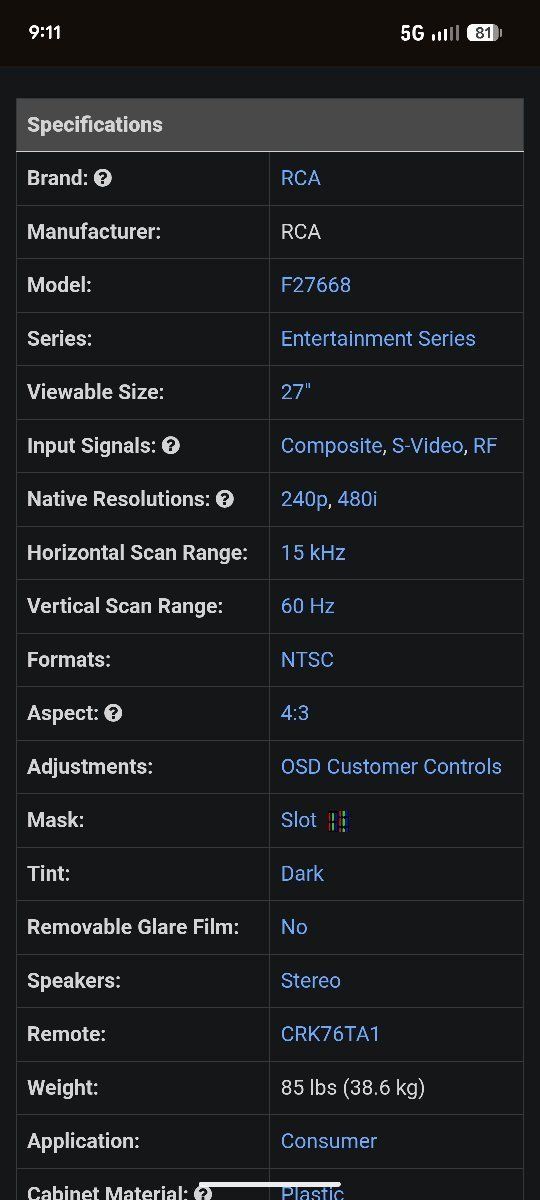
Task: Tap the 5G signal indicator
Action: pyautogui.click(x=412, y=33)
